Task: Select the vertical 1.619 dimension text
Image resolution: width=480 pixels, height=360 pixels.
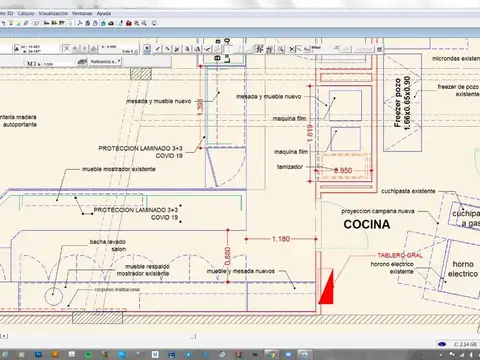Action: point(309,133)
